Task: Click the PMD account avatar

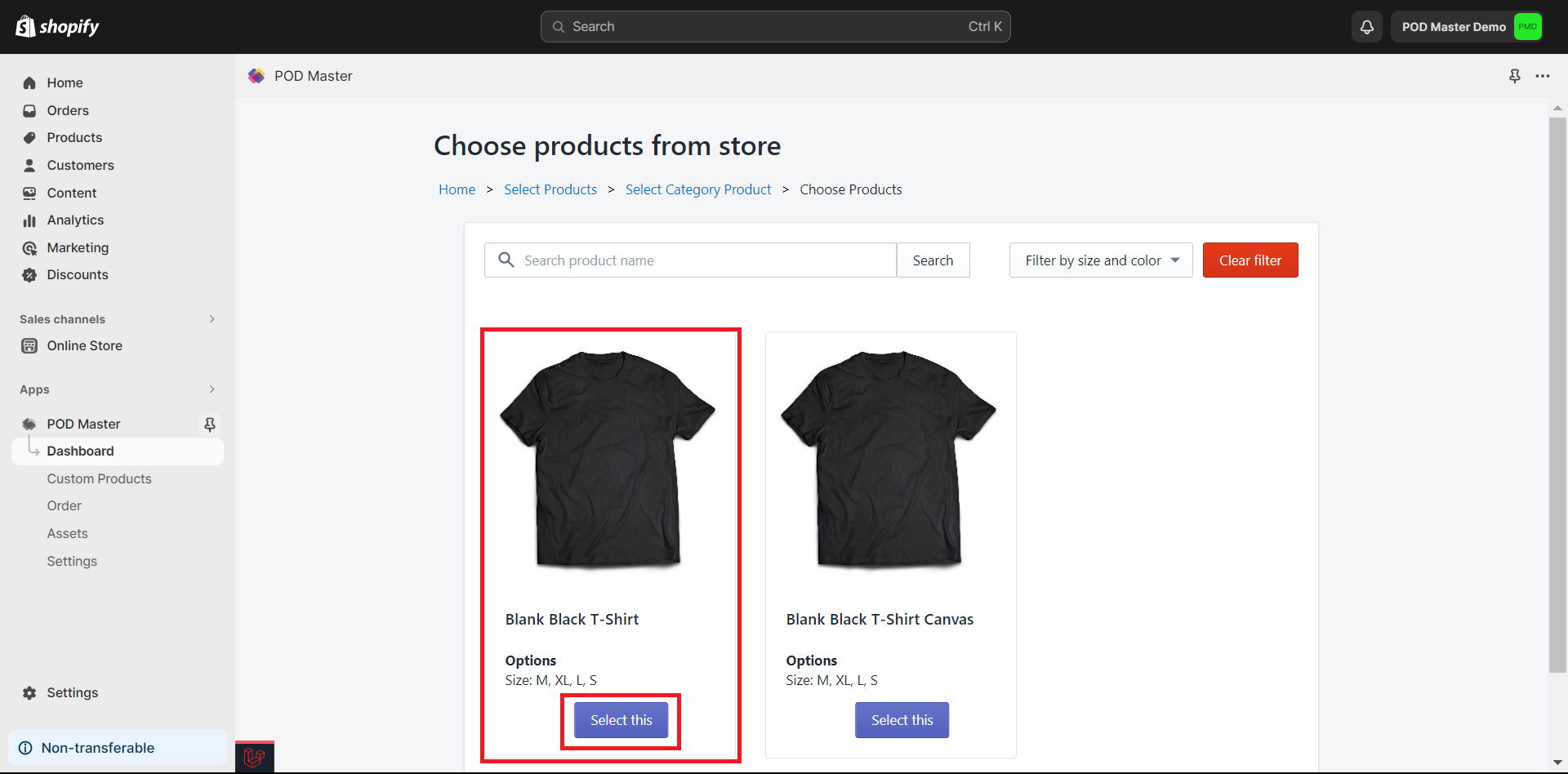Action: pyautogui.click(x=1527, y=27)
